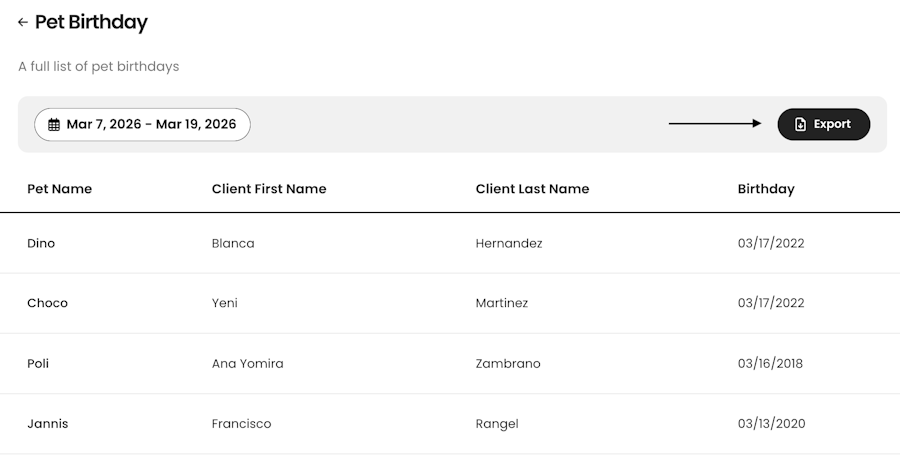Sort by Client Last Name column header
Image resolution: width=900 pixels, height=467 pixels.
click(x=533, y=189)
